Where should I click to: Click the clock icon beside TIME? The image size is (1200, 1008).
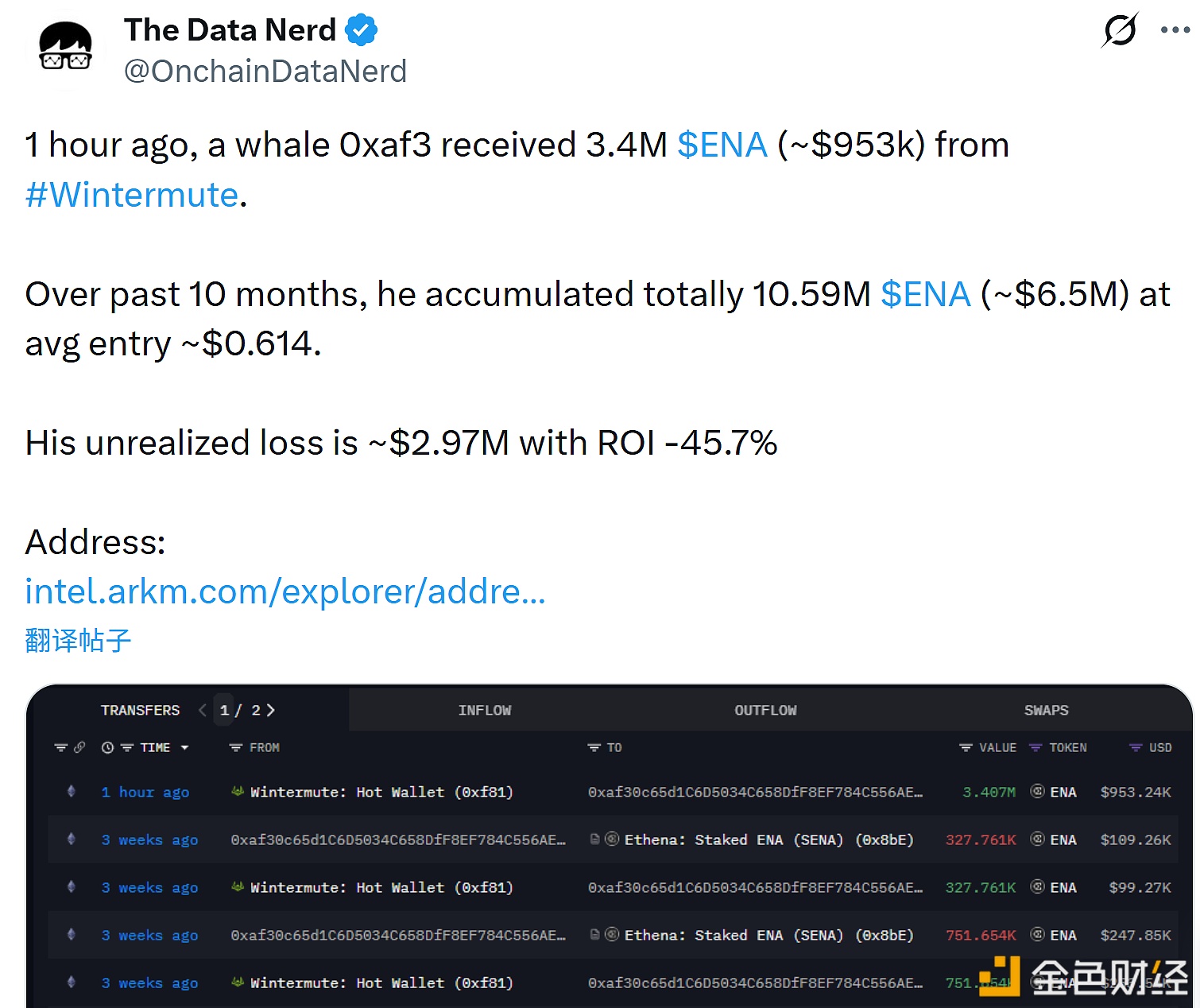(x=108, y=748)
